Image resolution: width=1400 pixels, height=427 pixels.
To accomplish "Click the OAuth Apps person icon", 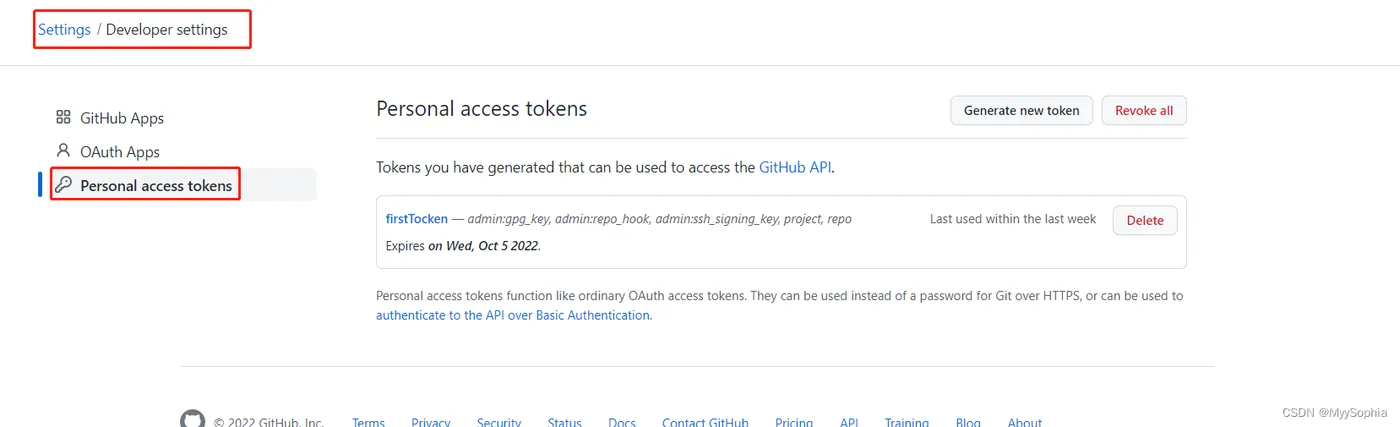I will click(63, 151).
